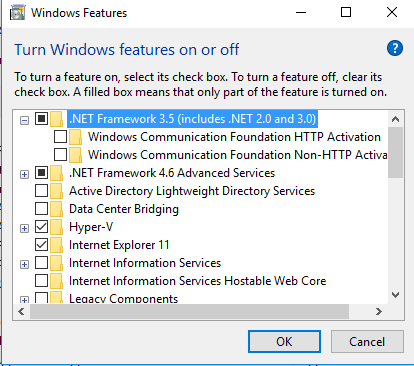The height and width of the screenshot is (366, 414).
Task: Click the Windows Features title bar icon
Action: coord(17,13)
